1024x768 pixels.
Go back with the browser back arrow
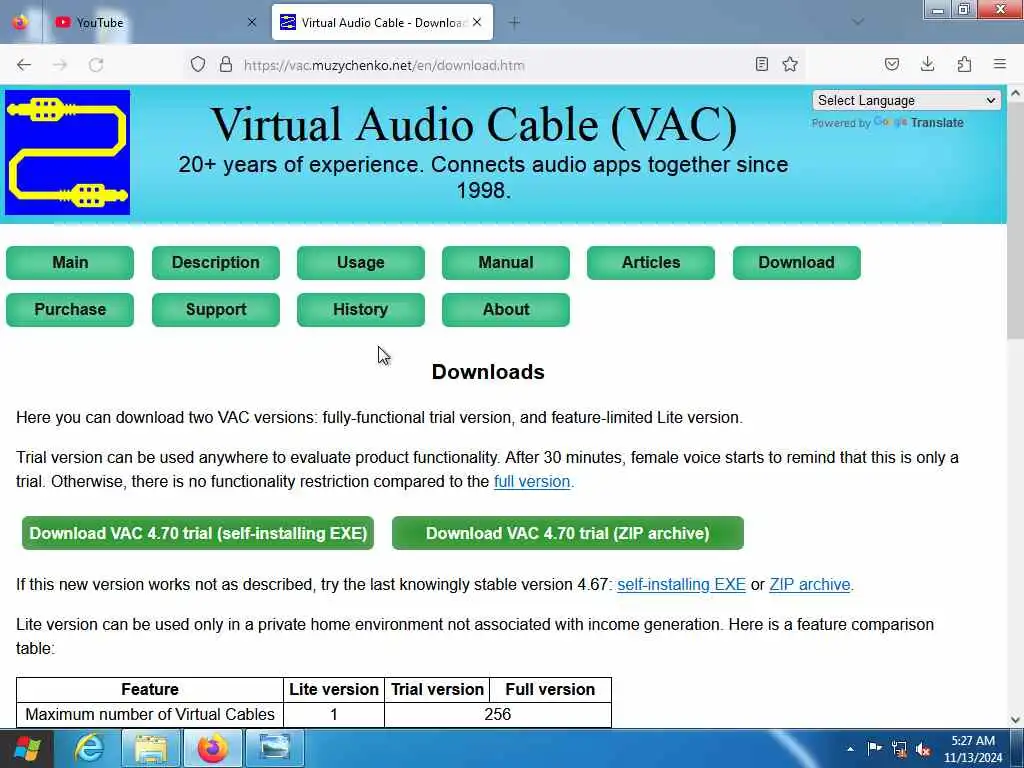tap(24, 65)
